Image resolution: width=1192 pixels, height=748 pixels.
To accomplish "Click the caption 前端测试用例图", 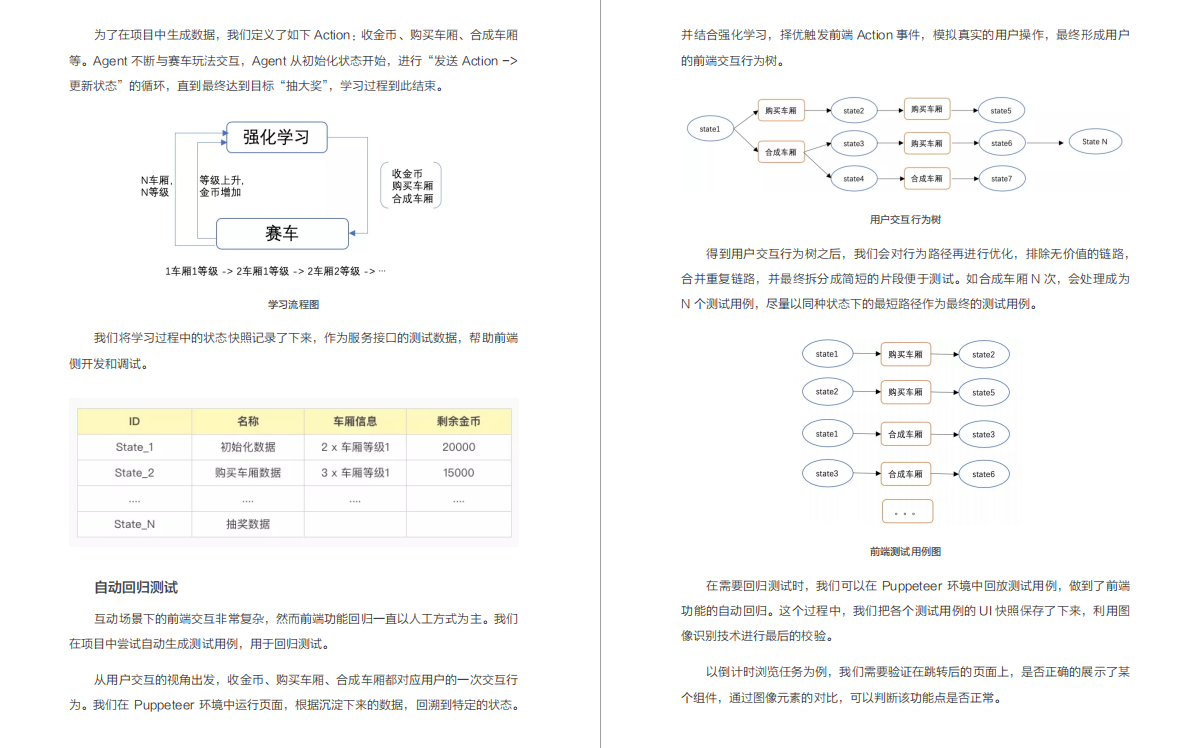I will (905, 551).
